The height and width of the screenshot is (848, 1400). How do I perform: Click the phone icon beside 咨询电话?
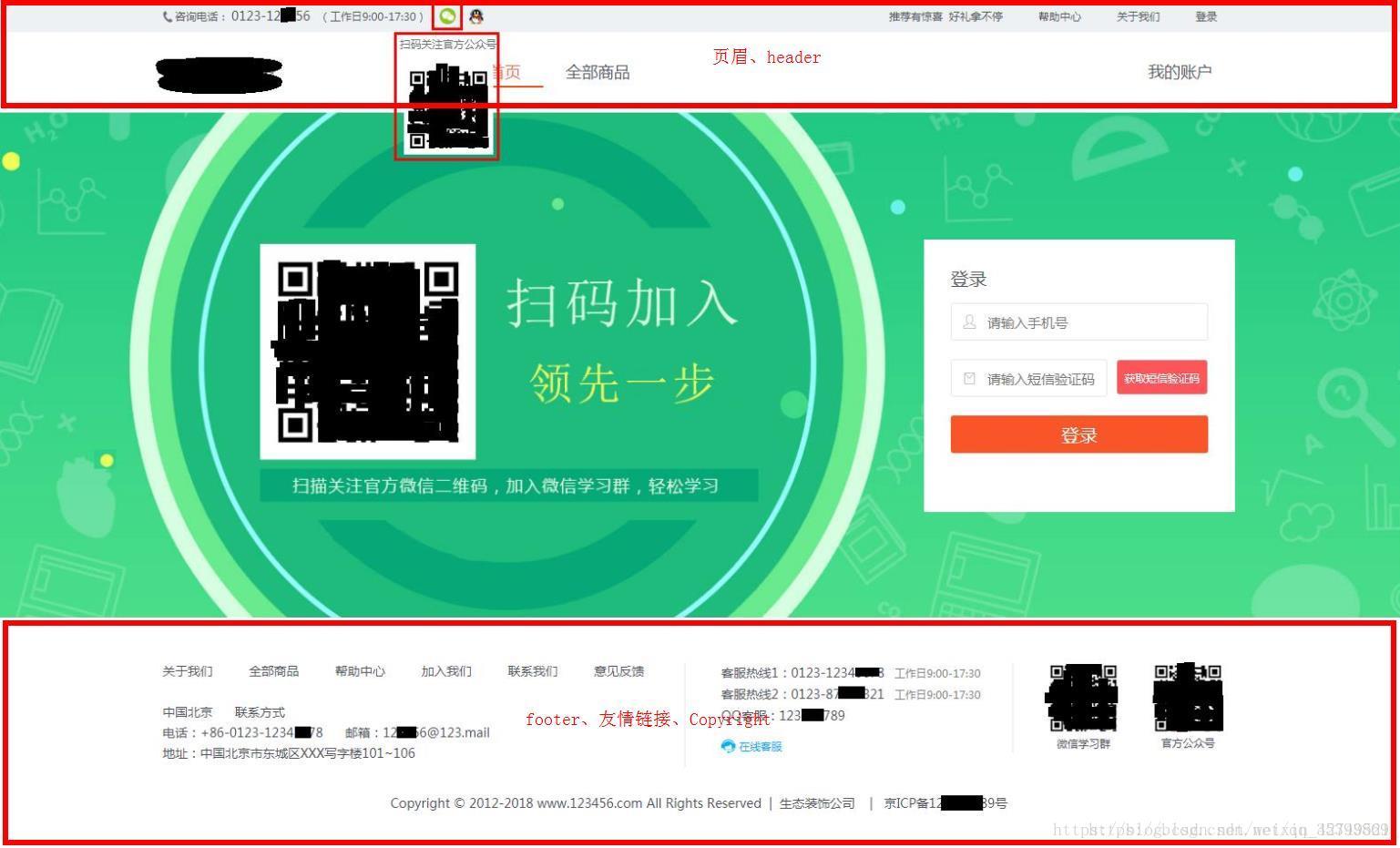click(x=168, y=16)
